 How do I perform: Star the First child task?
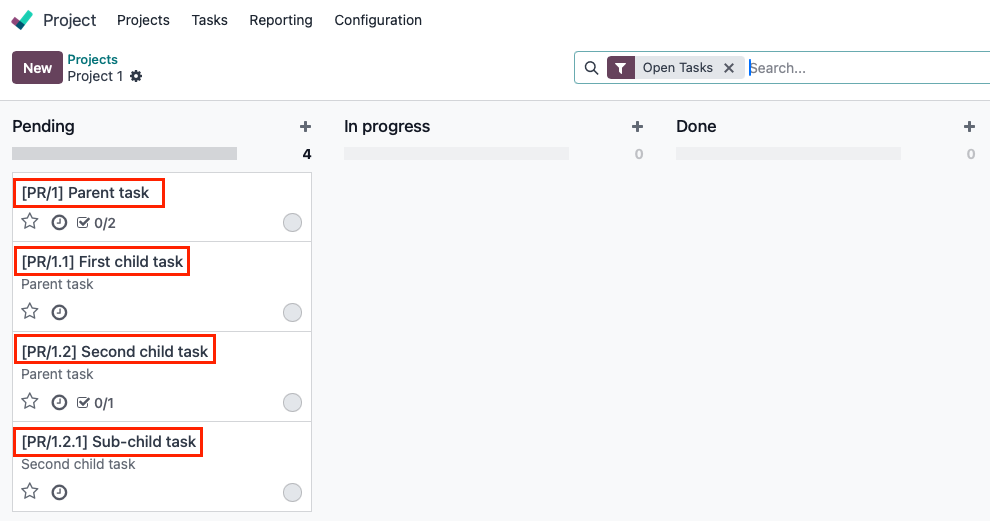[x=30, y=312]
